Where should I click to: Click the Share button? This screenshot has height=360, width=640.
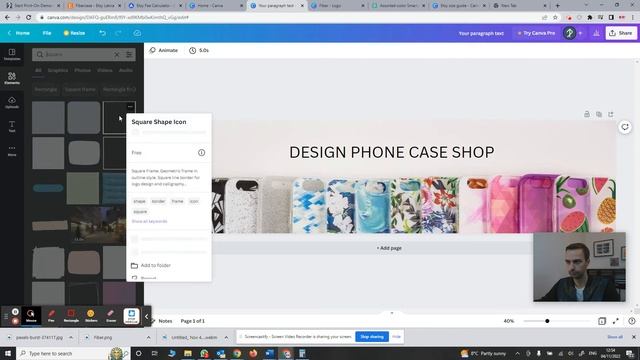[x=621, y=33]
